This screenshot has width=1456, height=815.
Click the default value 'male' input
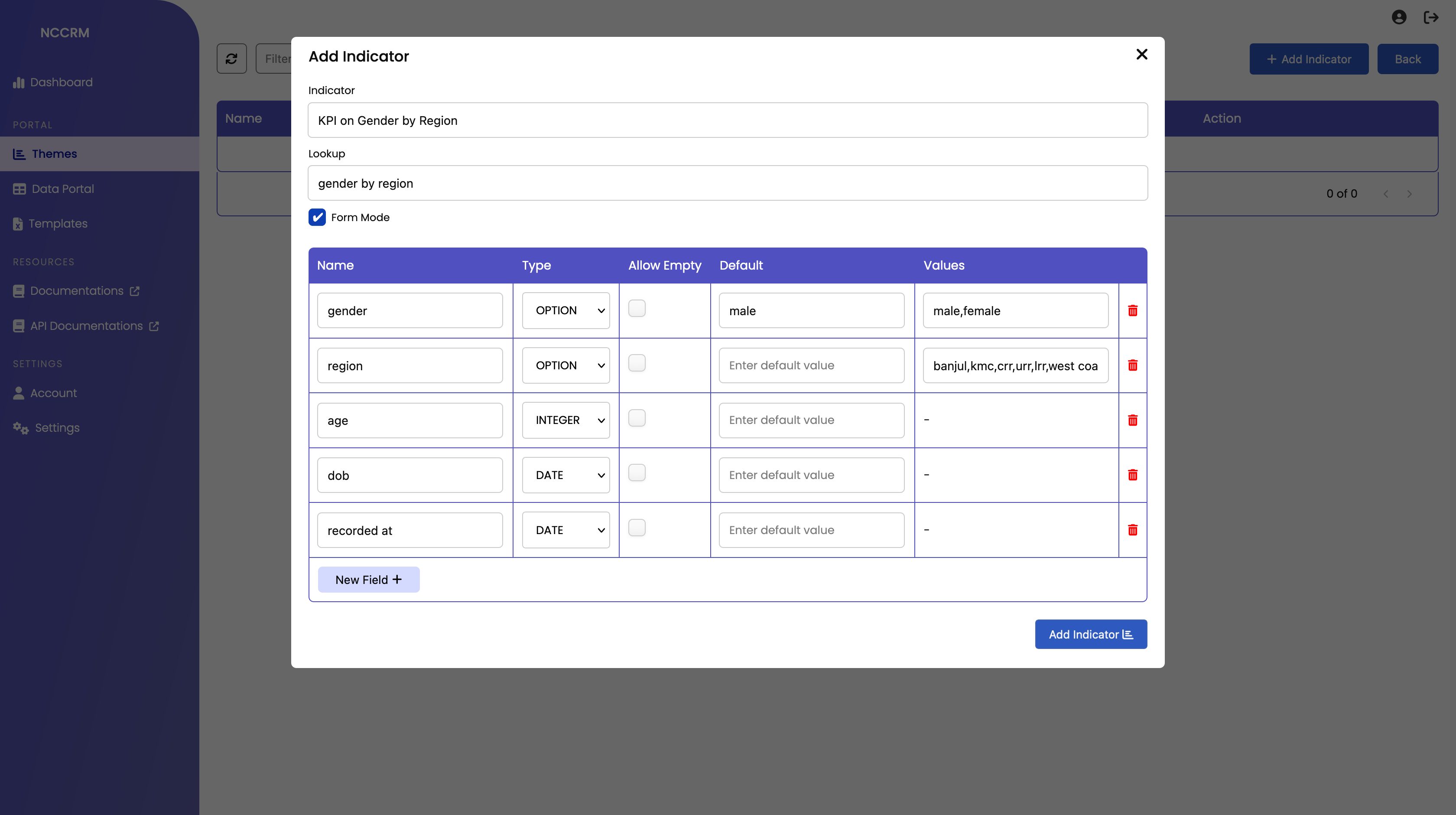(x=812, y=310)
